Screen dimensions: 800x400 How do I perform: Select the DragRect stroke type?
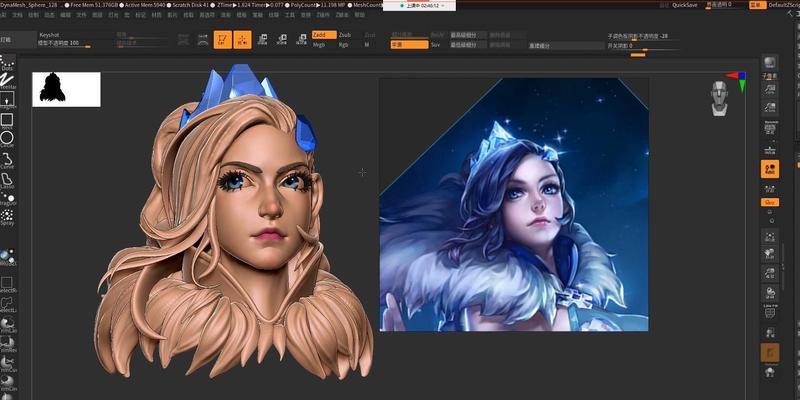coord(7,99)
